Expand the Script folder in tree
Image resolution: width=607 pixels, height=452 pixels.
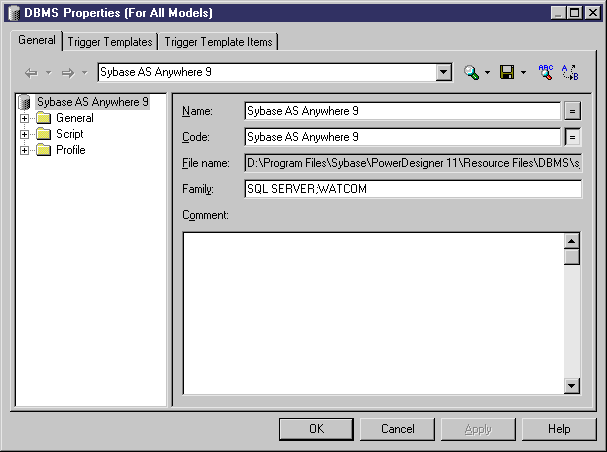24,134
